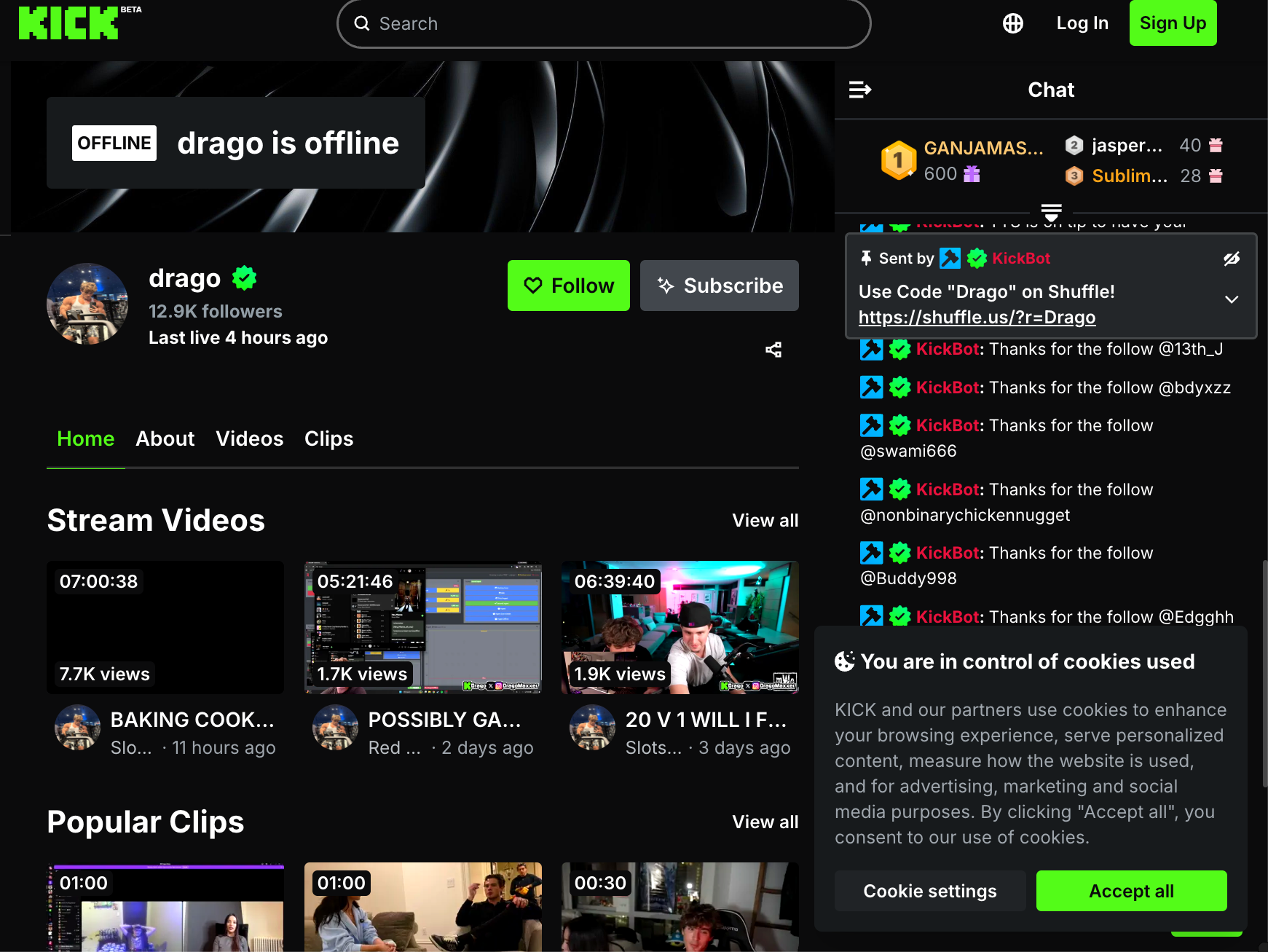Screen dimensions: 1268x952
Task: View all Stream Videos
Action: pyautogui.click(x=765, y=520)
